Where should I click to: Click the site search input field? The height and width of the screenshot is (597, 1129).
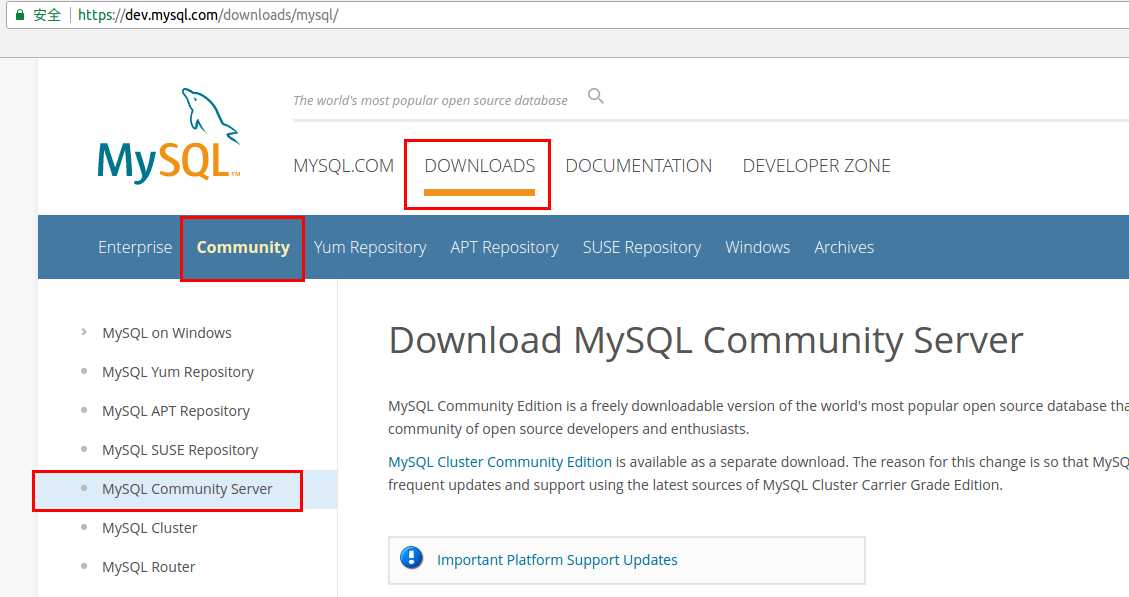pyautogui.click(x=431, y=100)
